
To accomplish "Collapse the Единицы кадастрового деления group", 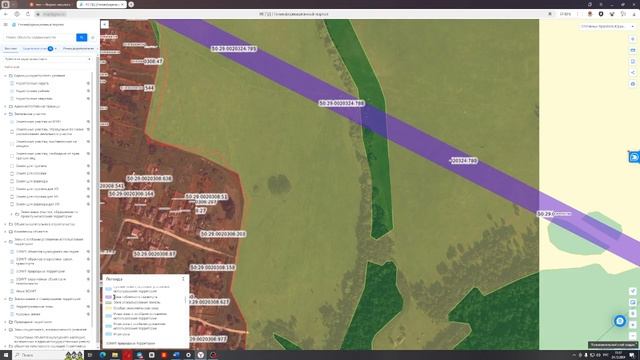I will pos(5,76).
